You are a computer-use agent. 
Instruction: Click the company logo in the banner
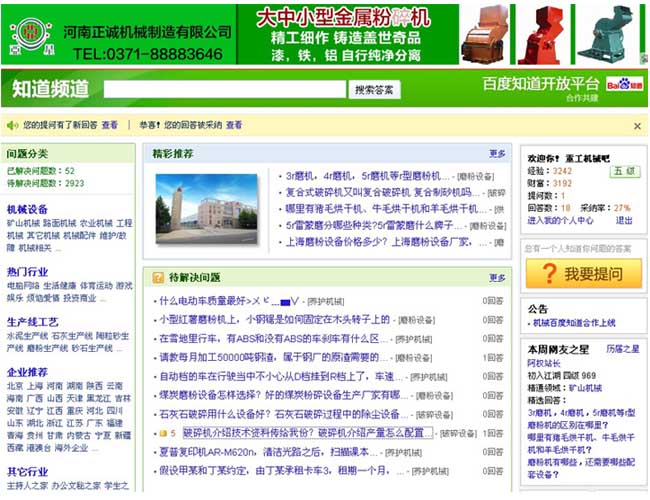click(31, 36)
